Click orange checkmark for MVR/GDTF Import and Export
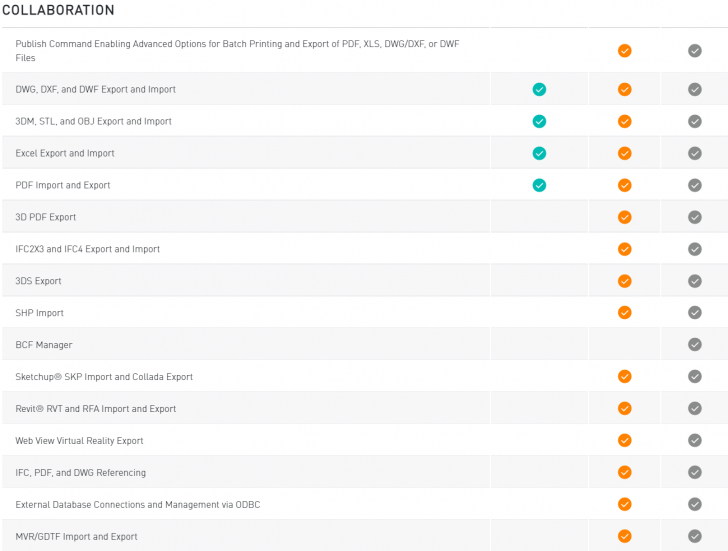The height and width of the screenshot is (551, 728). (x=625, y=537)
